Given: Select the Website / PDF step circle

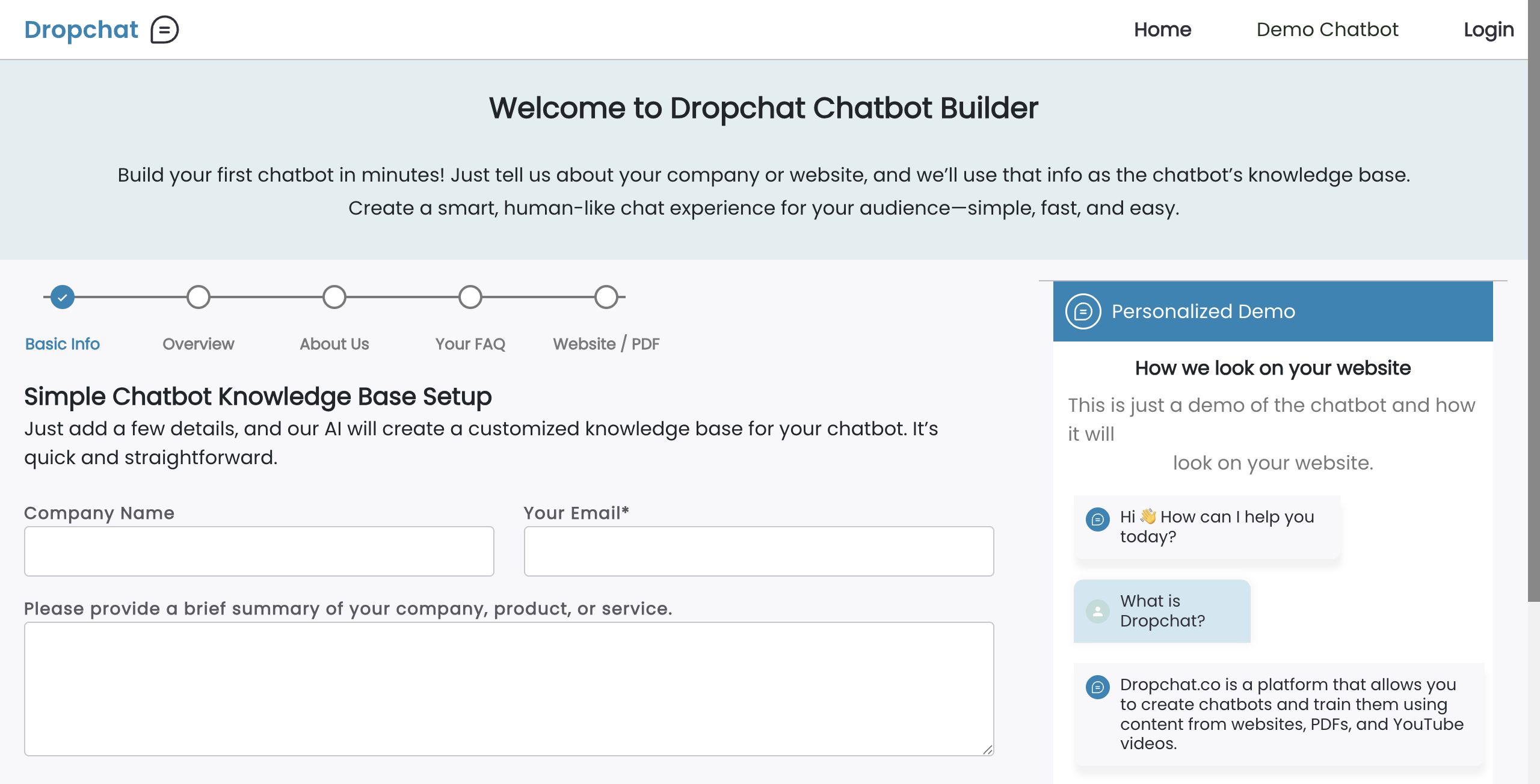Looking at the screenshot, I should click(x=606, y=297).
